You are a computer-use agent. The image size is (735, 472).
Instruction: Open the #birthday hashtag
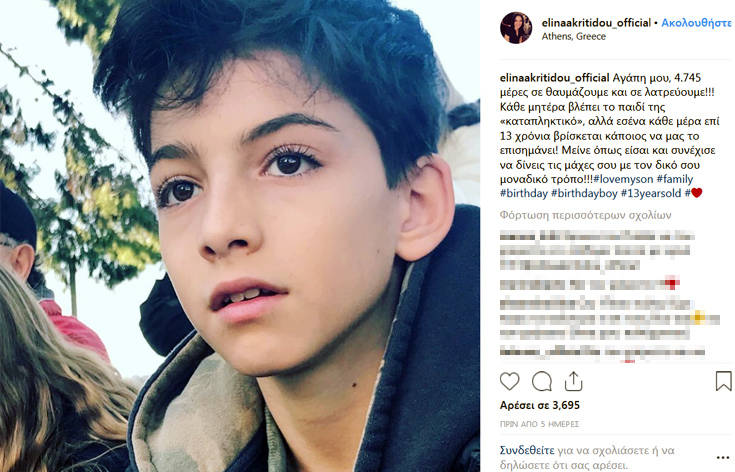(x=524, y=194)
